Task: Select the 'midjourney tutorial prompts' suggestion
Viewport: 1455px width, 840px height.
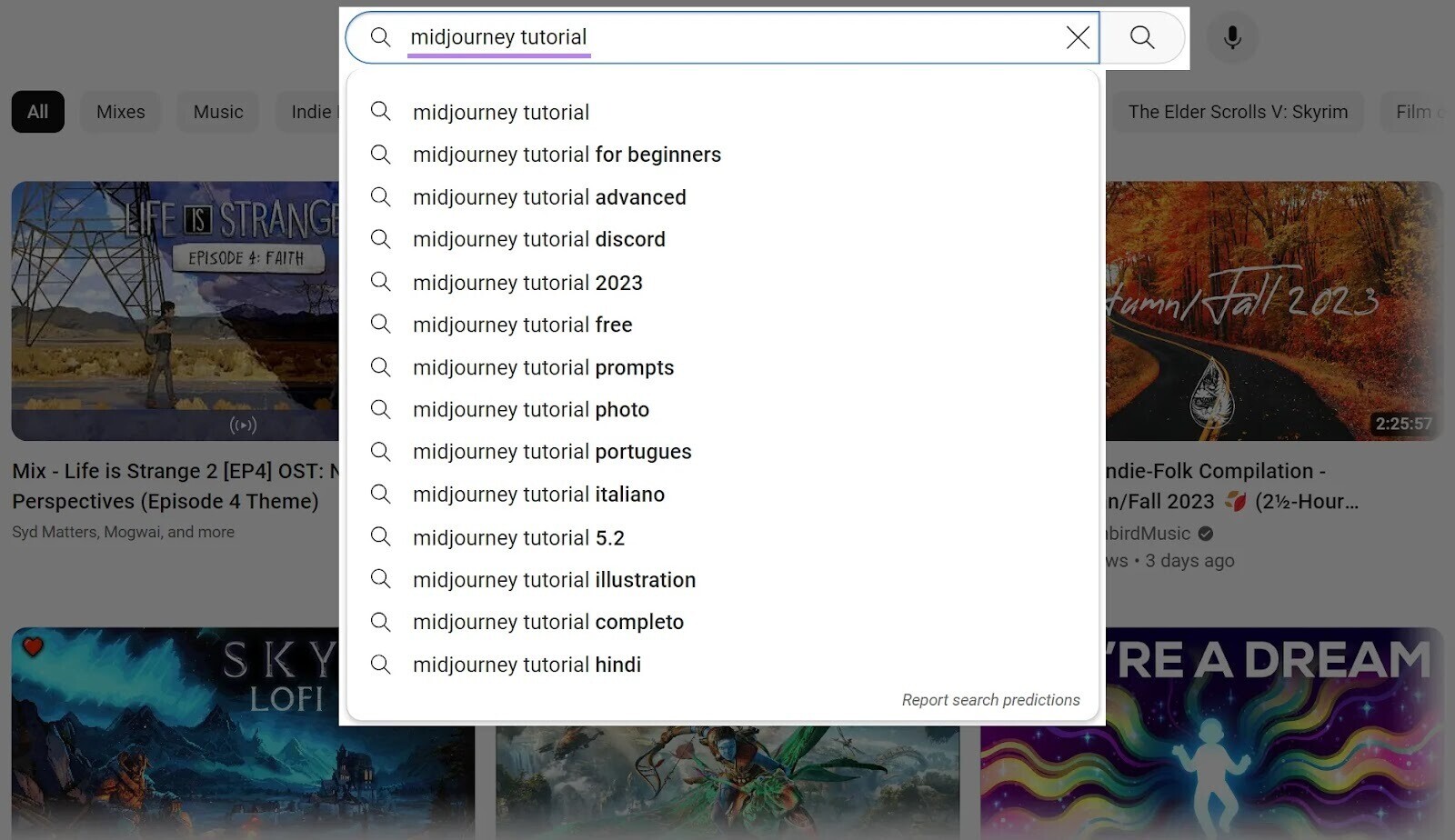Action: (543, 367)
